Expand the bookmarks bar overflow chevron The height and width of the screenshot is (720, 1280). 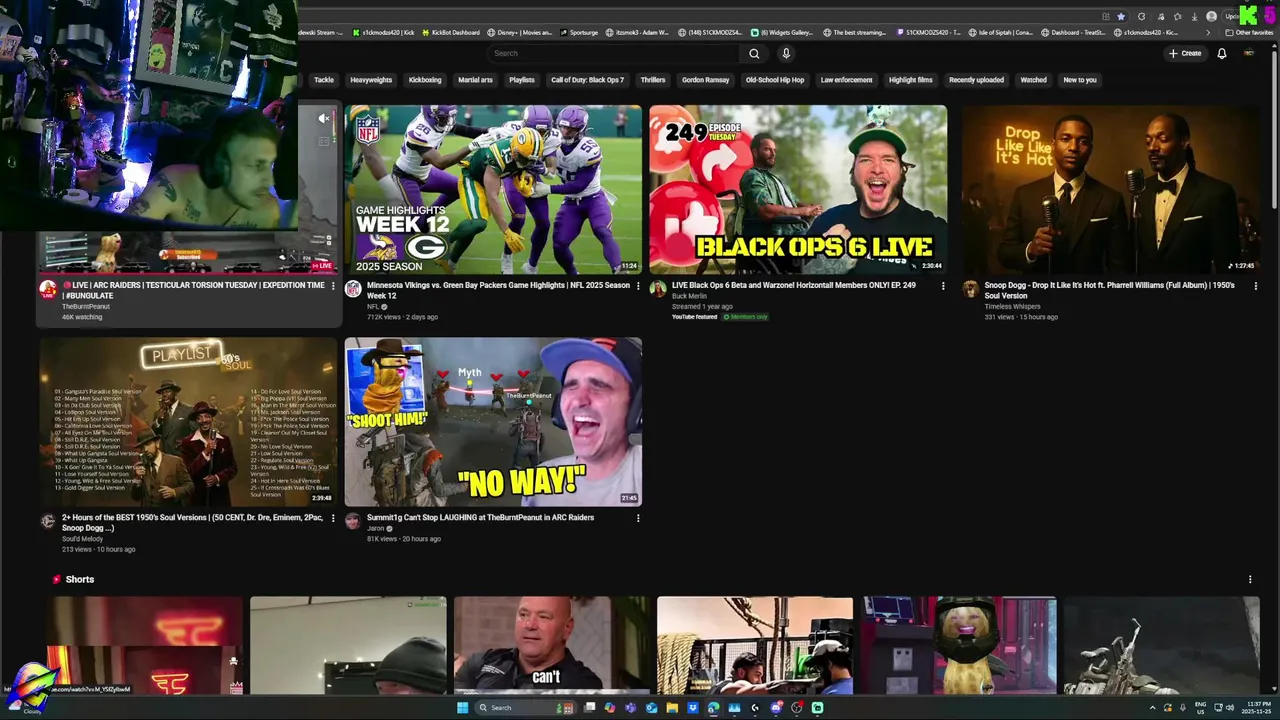1208,33
